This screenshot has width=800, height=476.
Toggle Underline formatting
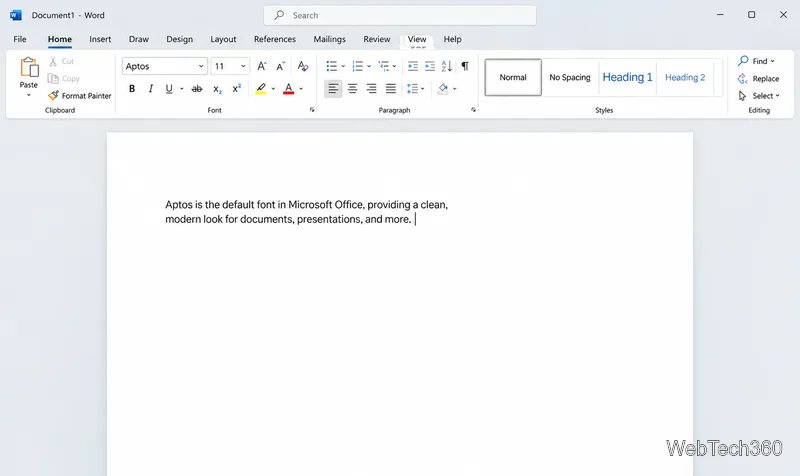(x=169, y=89)
